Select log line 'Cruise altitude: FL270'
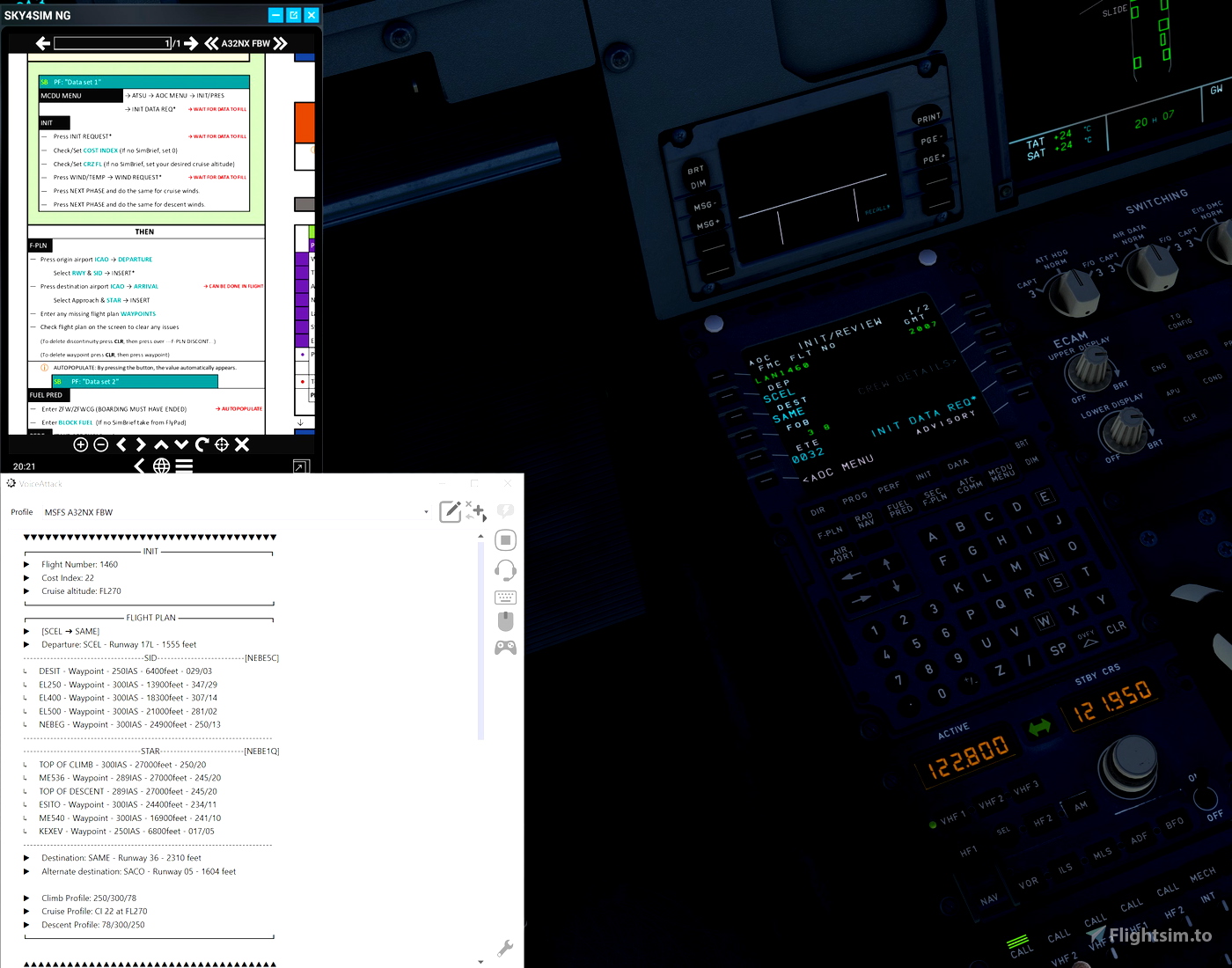1232x968 pixels. (x=81, y=591)
